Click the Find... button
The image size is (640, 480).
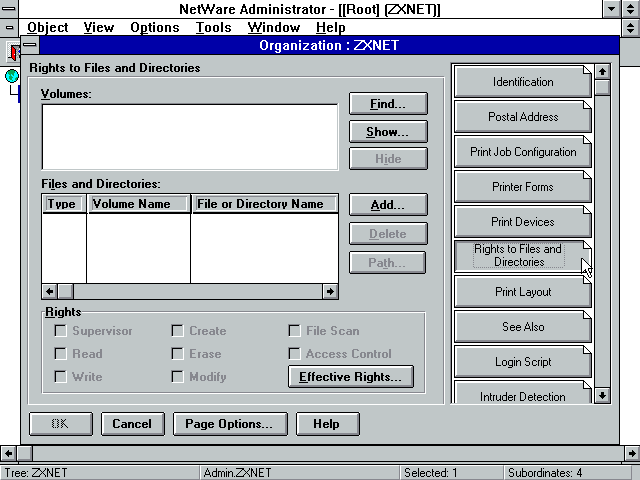[x=388, y=104]
